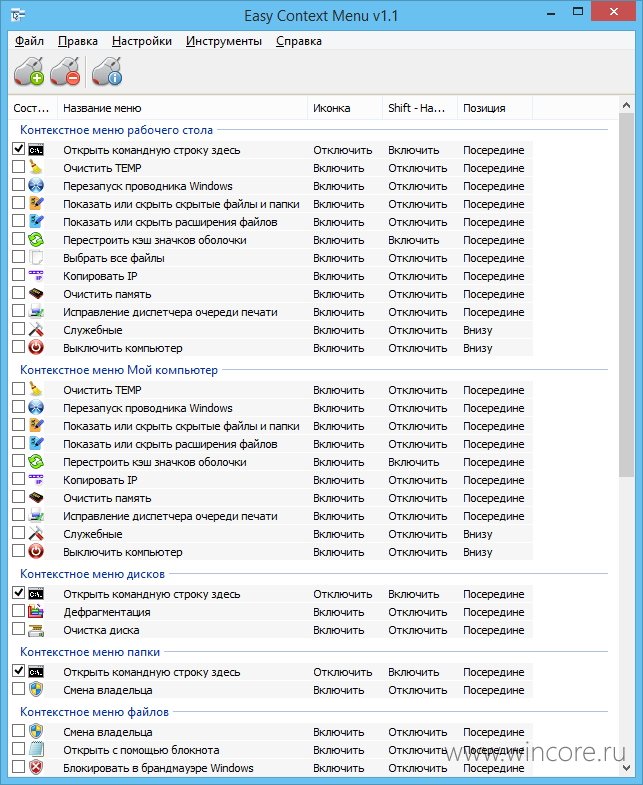Click the Дефрагментация icon in the drives section
The width and height of the screenshot is (643, 785).
tap(36, 612)
